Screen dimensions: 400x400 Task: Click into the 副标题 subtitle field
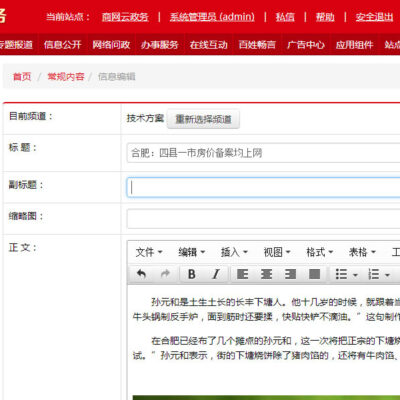(263, 187)
